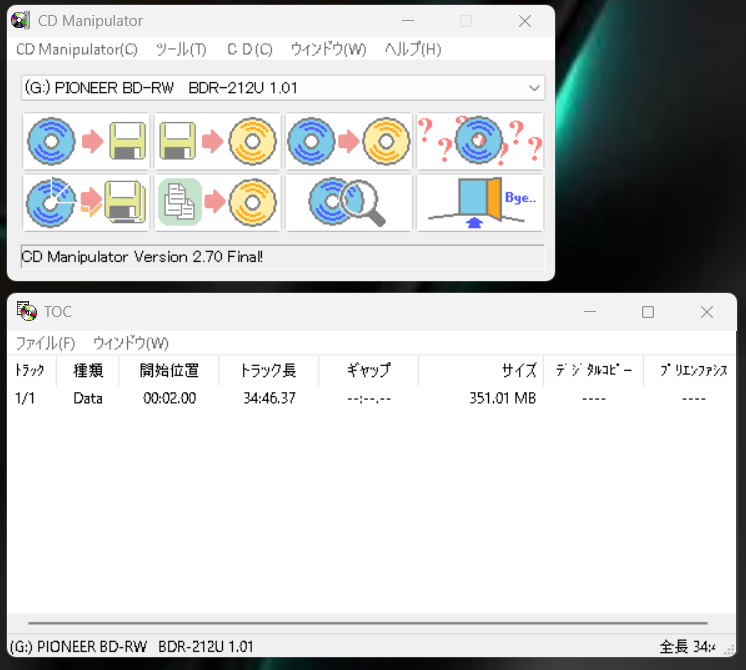Click the 開始位置 column header
The width and height of the screenshot is (746, 670).
168,371
